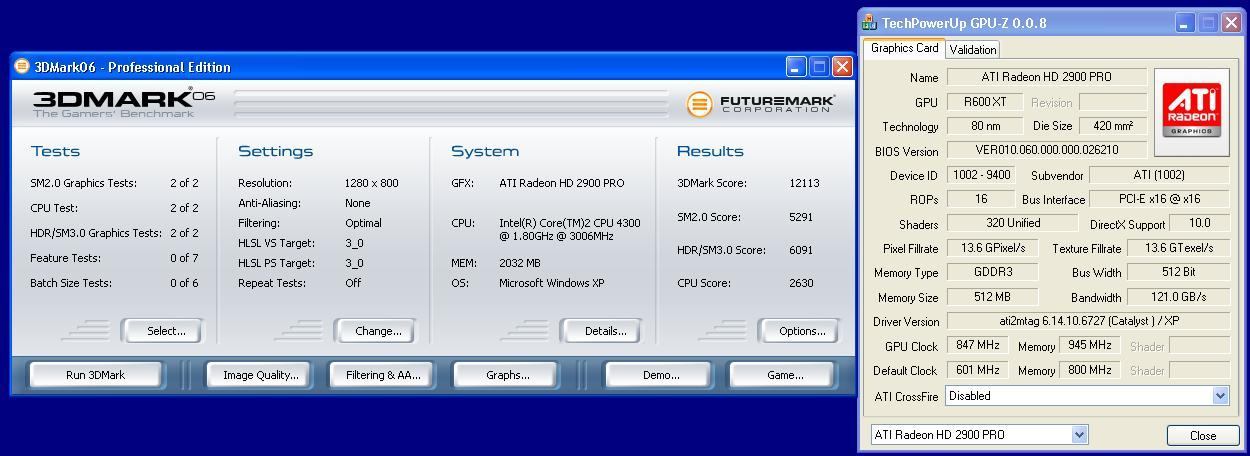
Task: Close the GPU-Z window using title bar X
Action: coord(1230,22)
